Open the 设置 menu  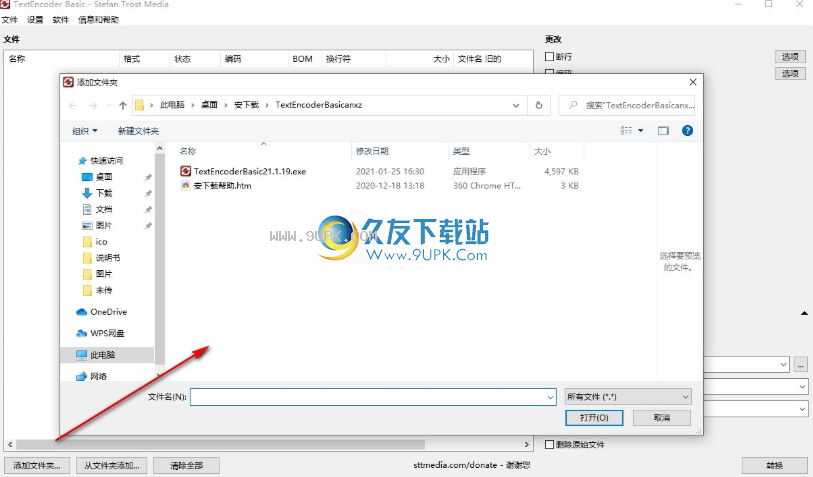(x=35, y=20)
